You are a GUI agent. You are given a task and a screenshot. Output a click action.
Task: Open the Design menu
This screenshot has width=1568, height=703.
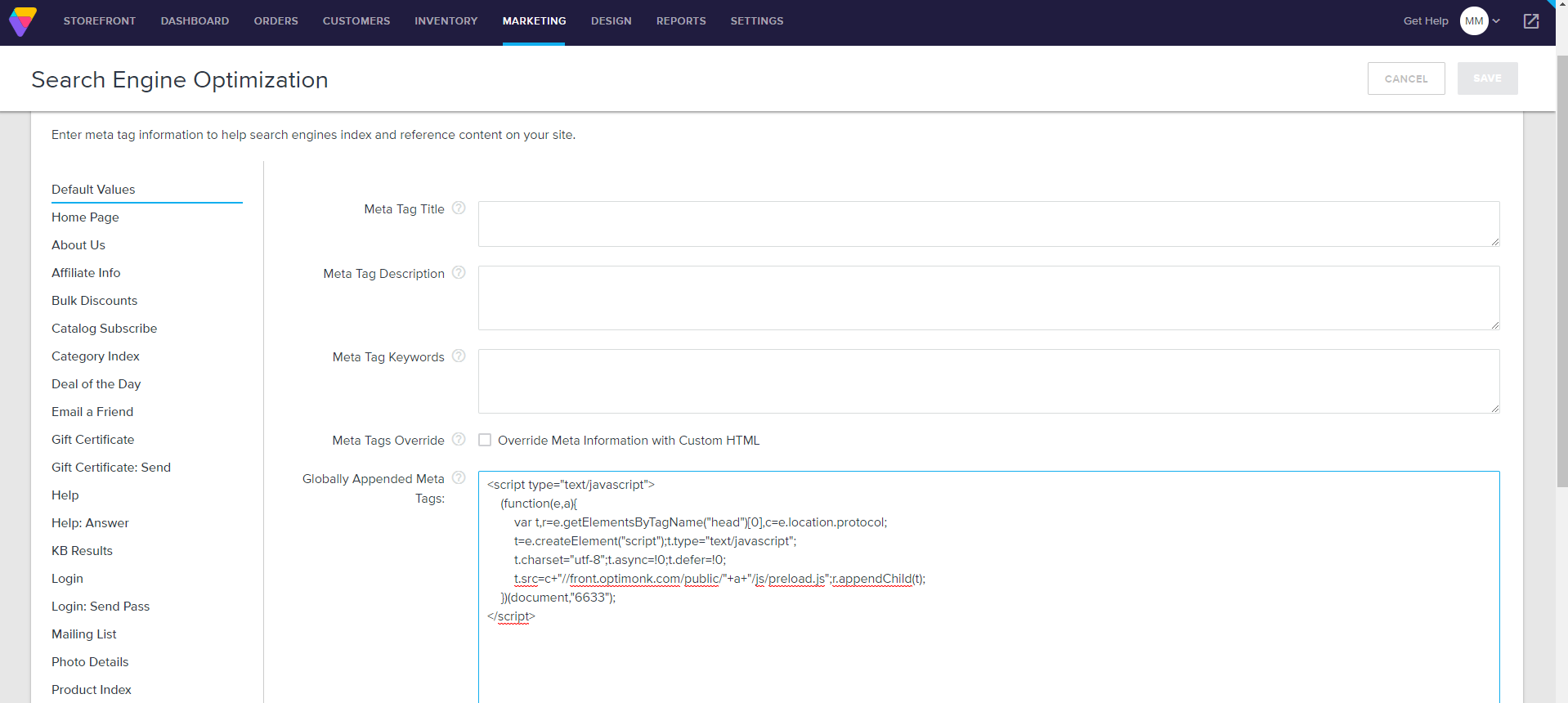click(611, 21)
